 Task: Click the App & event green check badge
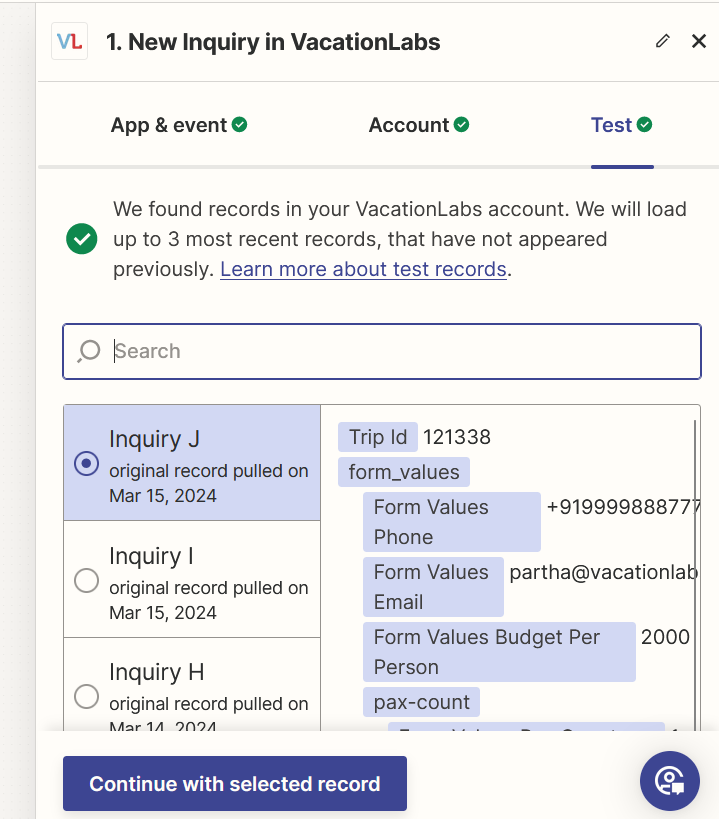click(240, 125)
